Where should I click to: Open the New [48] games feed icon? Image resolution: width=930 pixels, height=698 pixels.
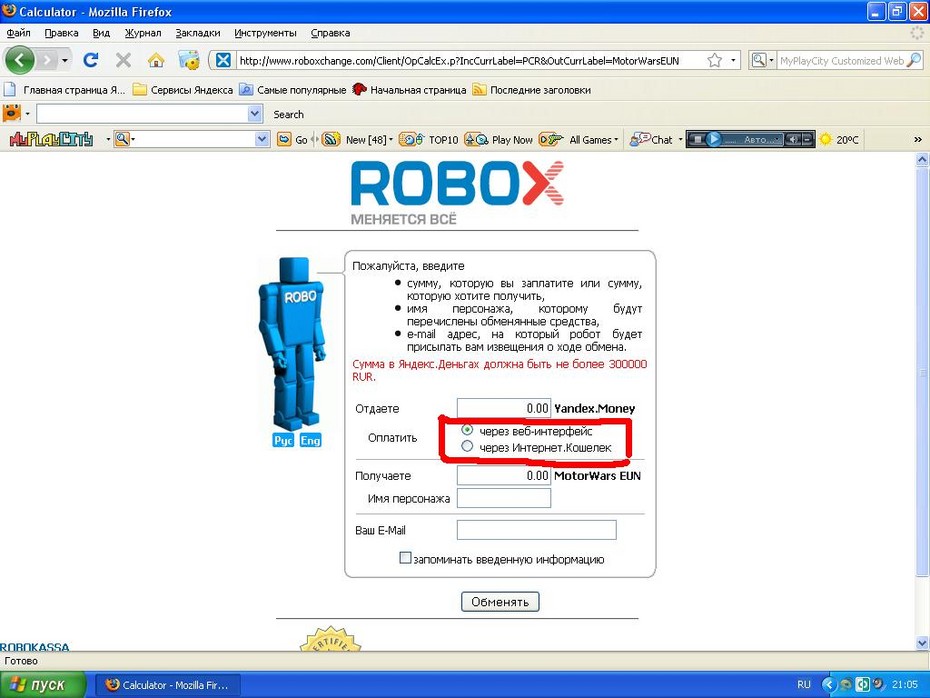pos(331,139)
